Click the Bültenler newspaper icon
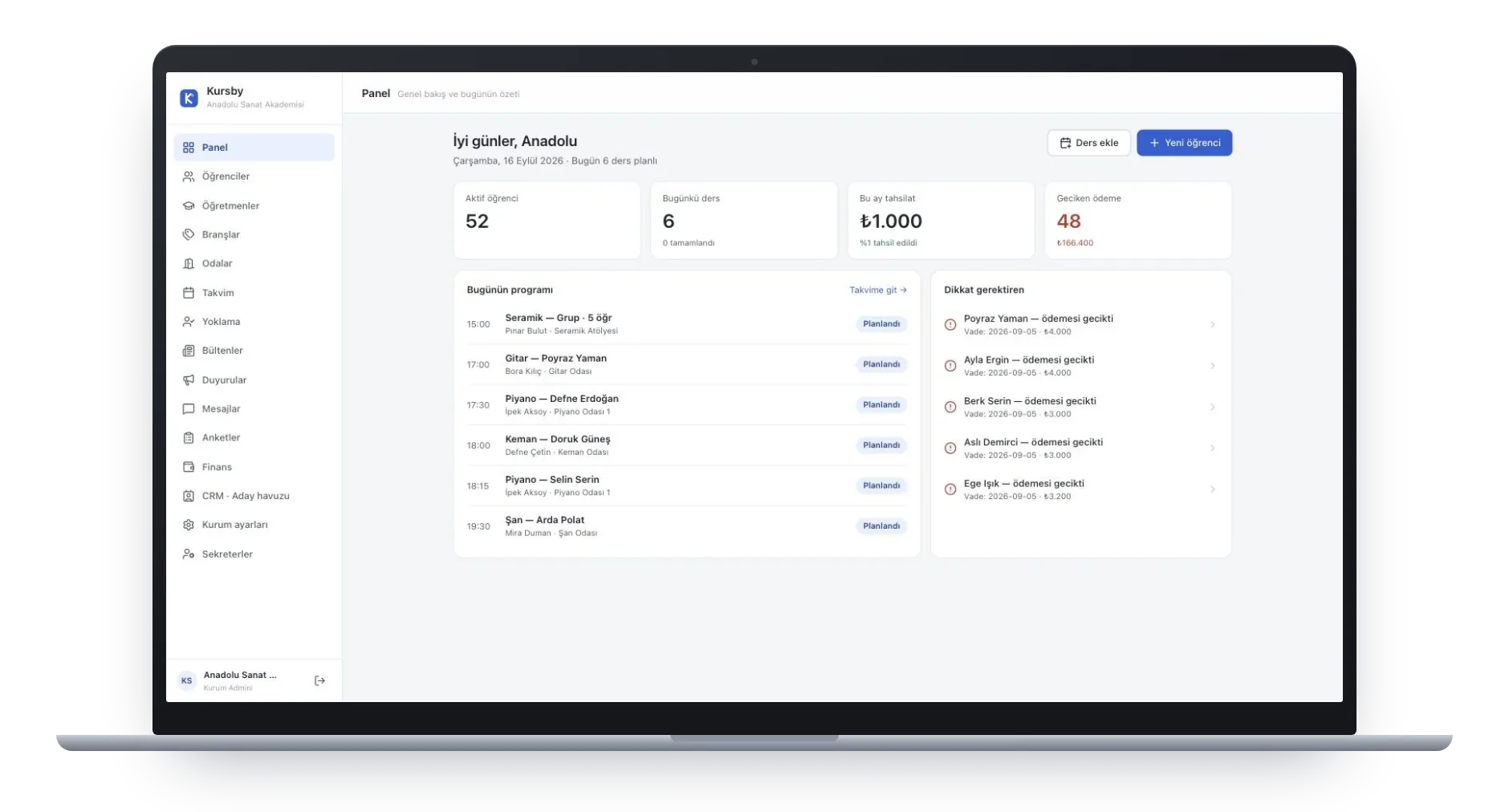 point(189,351)
